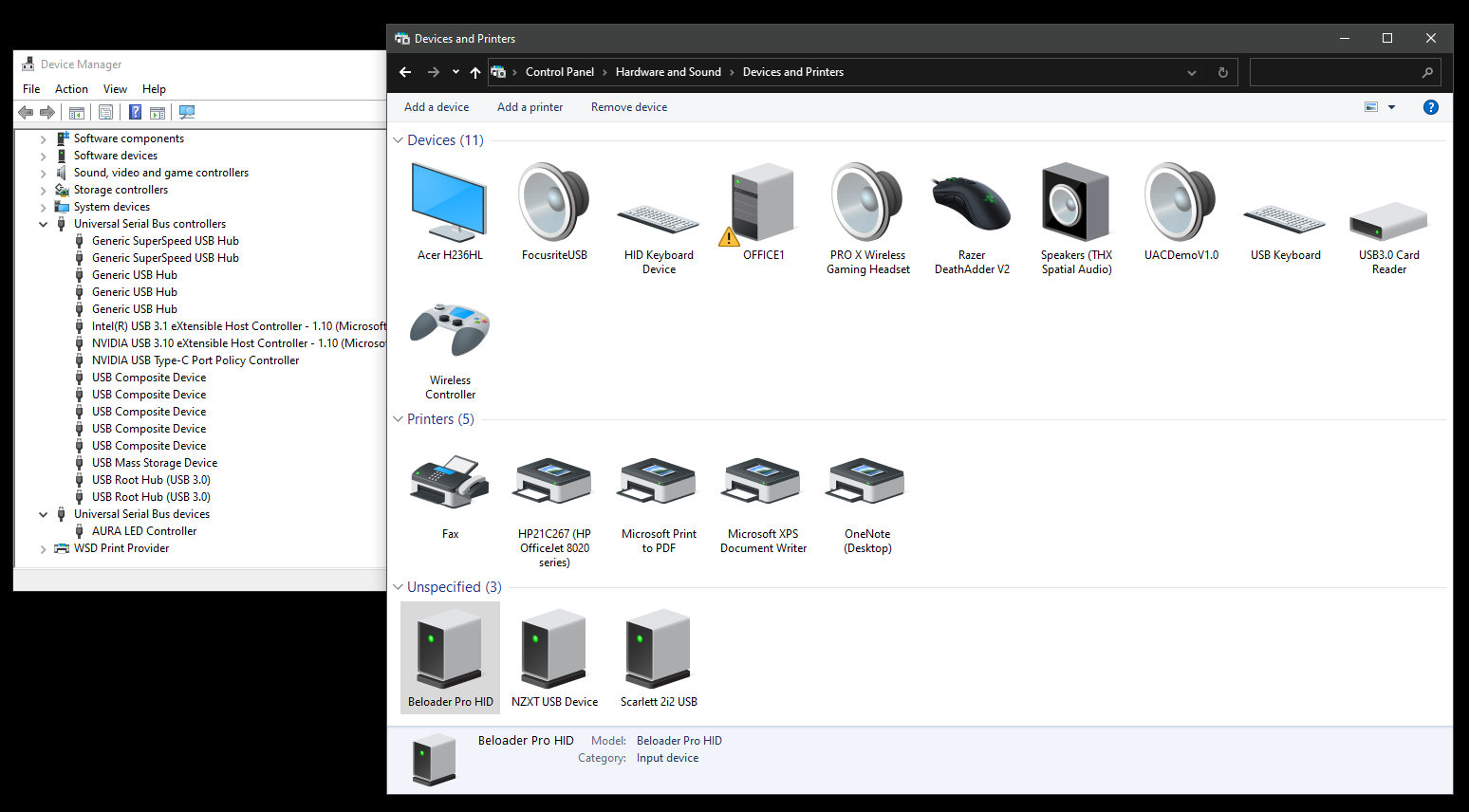Click Remove device in the command bar
1469x812 pixels.
click(x=628, y=107)
